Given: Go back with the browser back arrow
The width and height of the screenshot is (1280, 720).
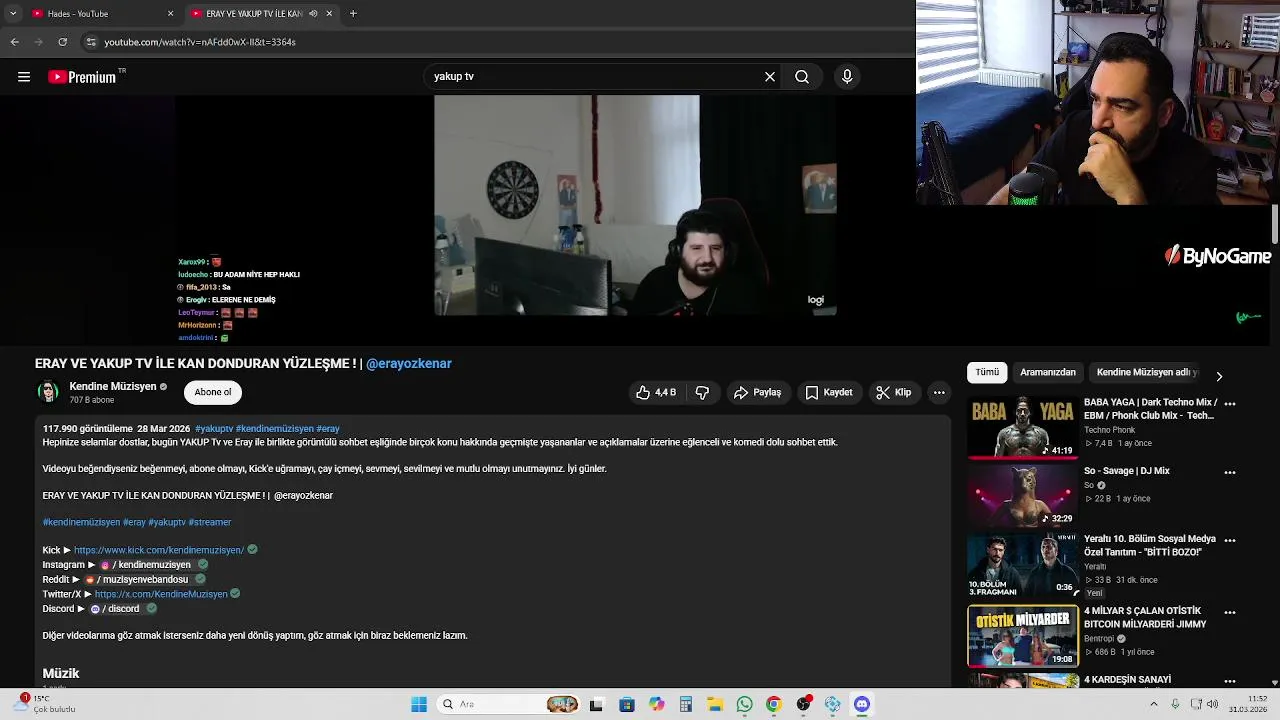Looking at the screenshot, I should [x=14, y=42].
